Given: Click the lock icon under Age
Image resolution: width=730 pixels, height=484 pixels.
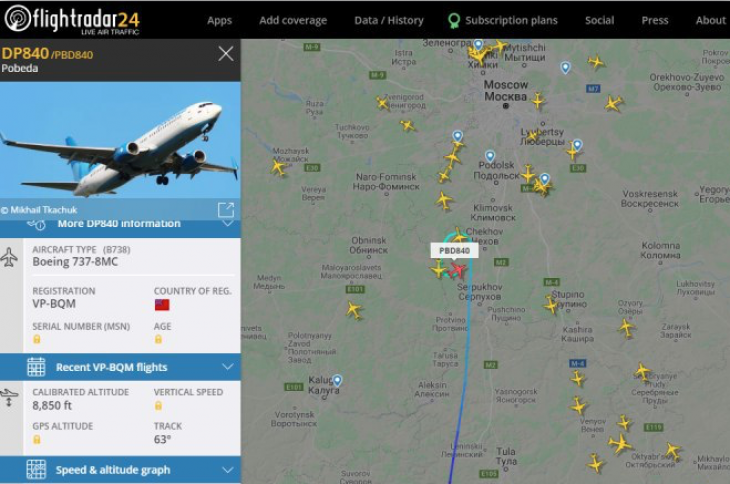Looking at the screenshot, I should (158, 339).
